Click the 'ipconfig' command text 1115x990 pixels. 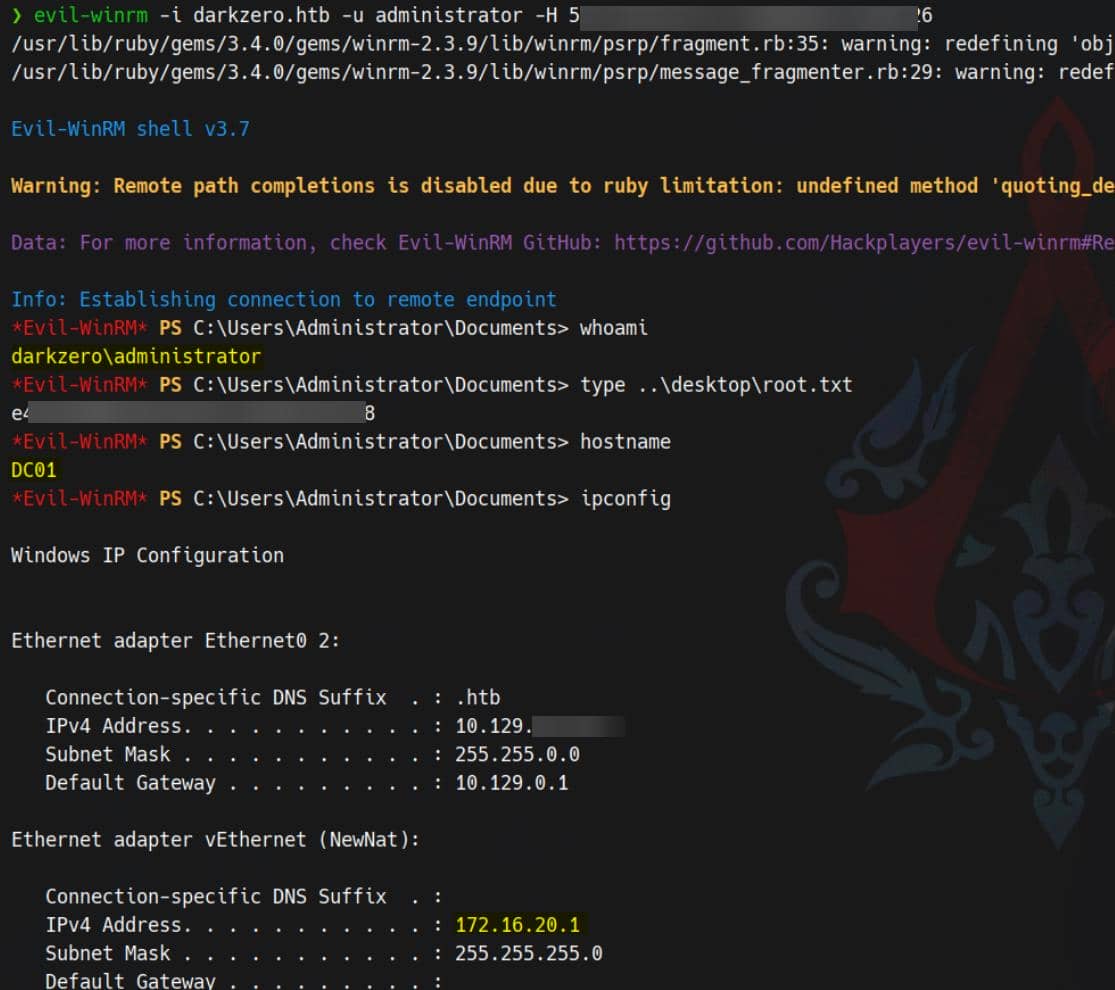pyautogui.click(x=625, y=499)
